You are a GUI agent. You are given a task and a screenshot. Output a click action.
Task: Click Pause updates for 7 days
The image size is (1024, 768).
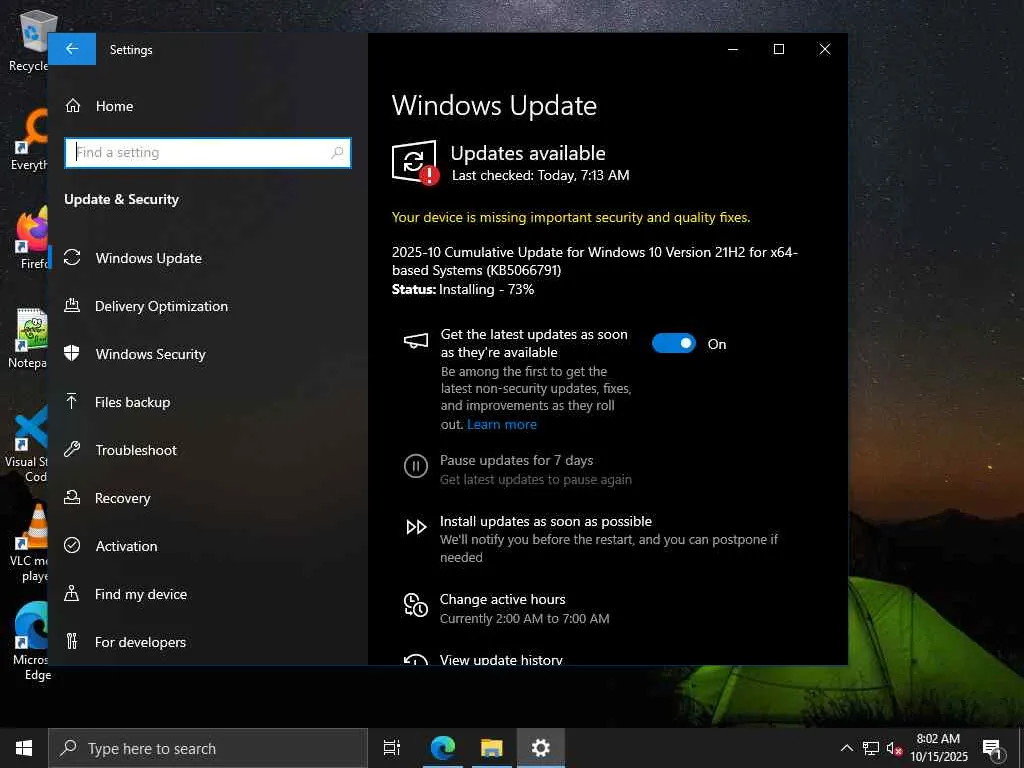517,460
